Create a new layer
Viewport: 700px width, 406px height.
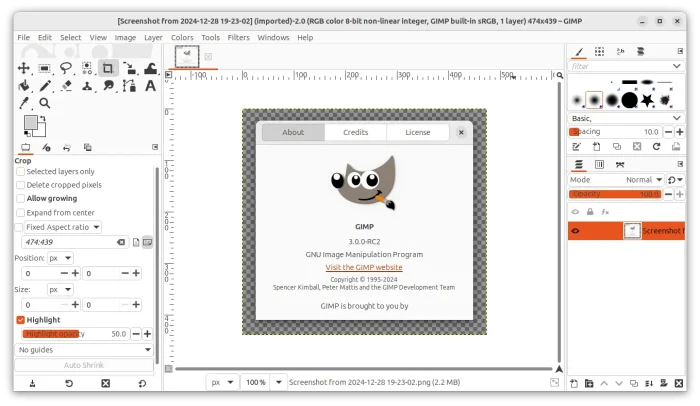pos(574,383)
